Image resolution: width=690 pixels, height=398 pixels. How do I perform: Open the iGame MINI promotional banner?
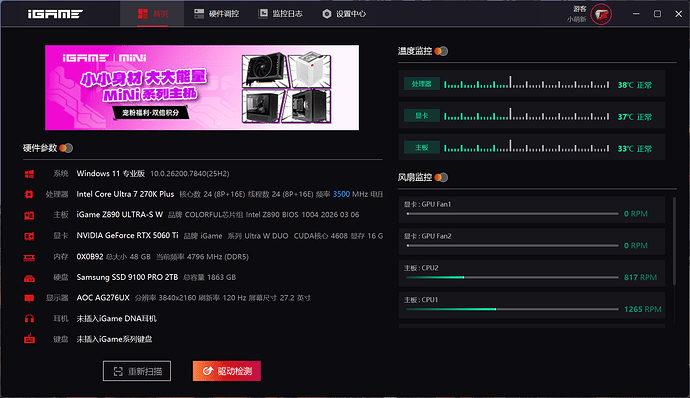tap(202, 87)
